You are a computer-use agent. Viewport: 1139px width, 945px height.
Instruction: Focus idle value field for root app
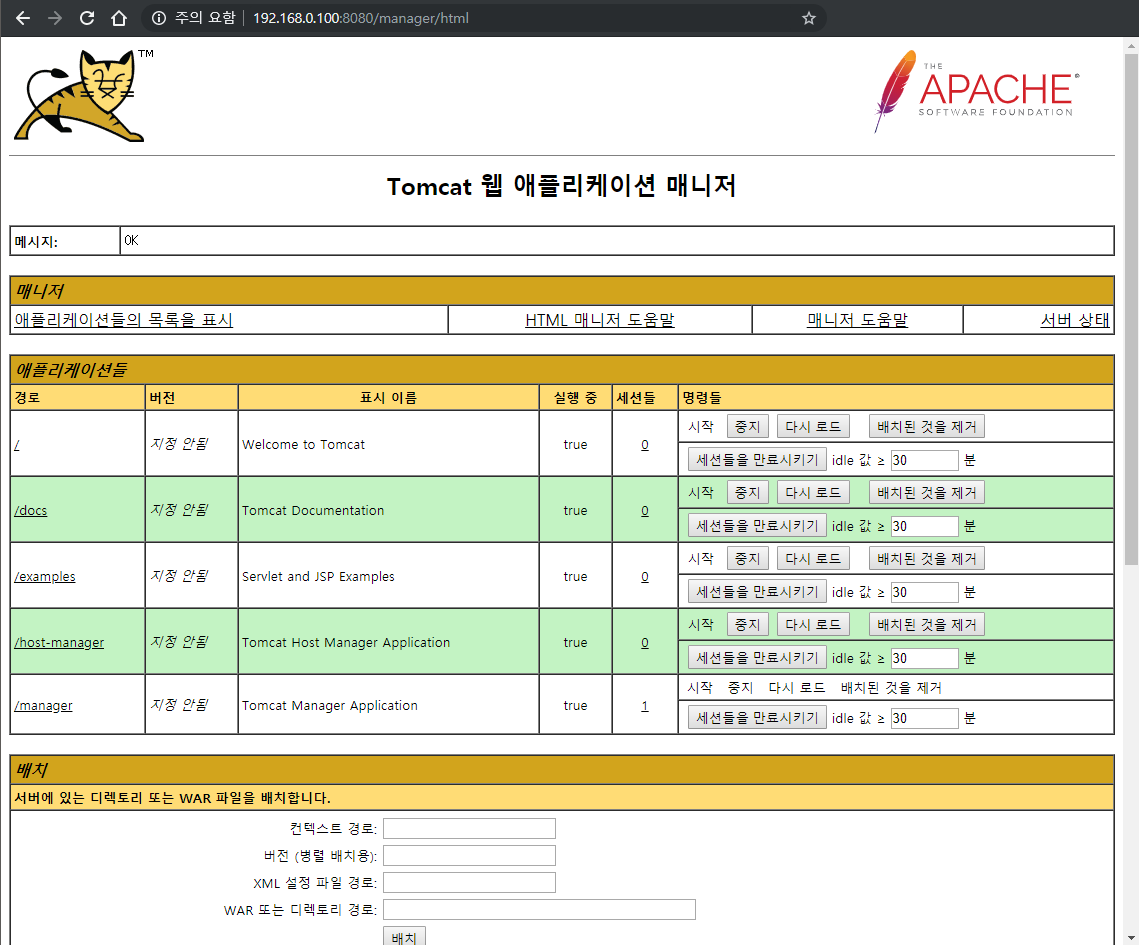click(x=925, y=461)
